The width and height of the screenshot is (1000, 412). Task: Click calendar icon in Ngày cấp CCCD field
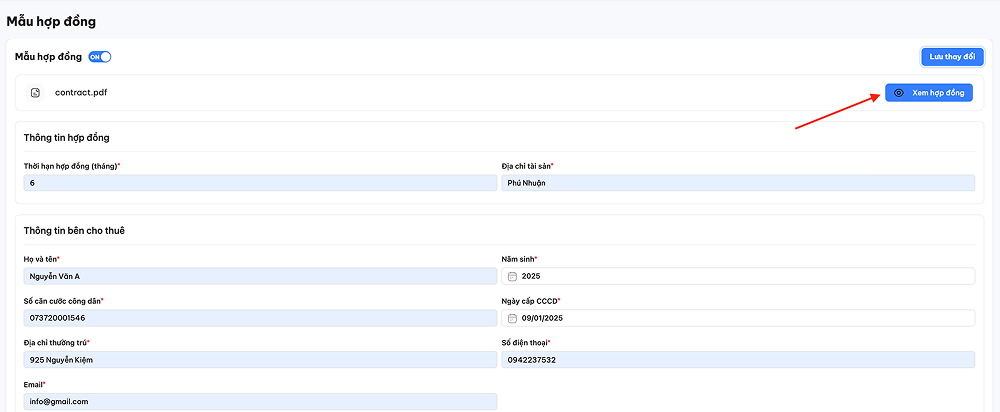(512, 318)
